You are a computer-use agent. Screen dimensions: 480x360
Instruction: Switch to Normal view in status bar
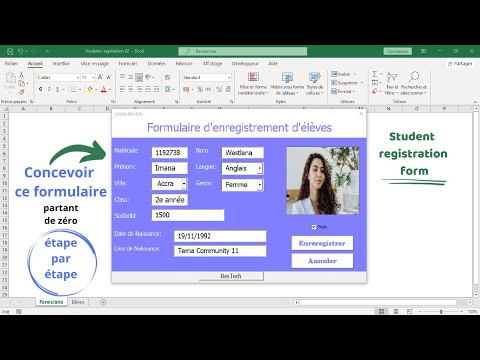click(x=381, y=311)
